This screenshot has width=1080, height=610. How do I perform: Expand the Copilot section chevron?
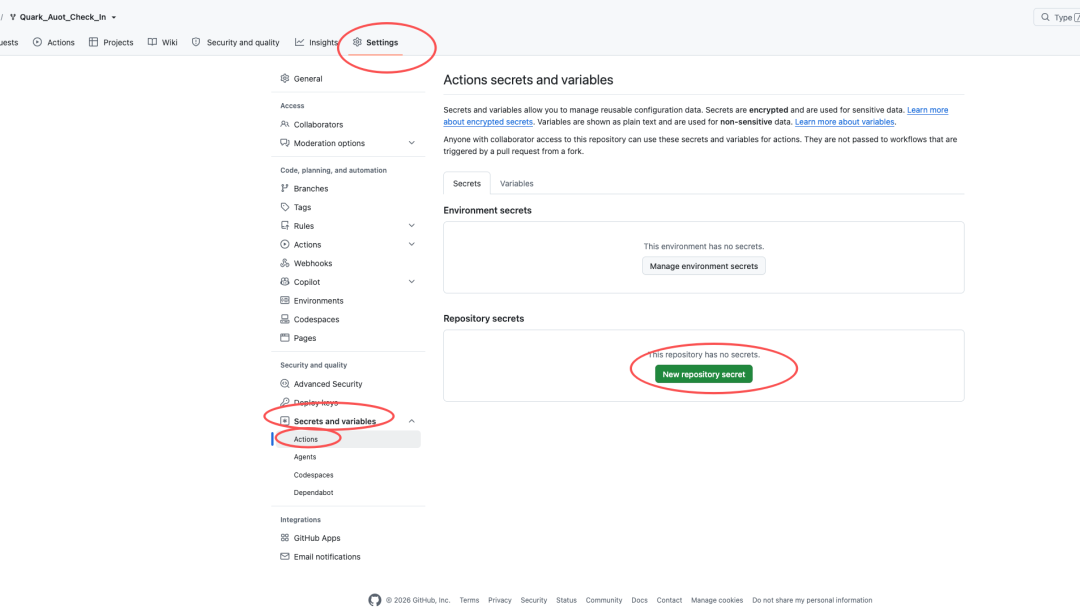411,282
